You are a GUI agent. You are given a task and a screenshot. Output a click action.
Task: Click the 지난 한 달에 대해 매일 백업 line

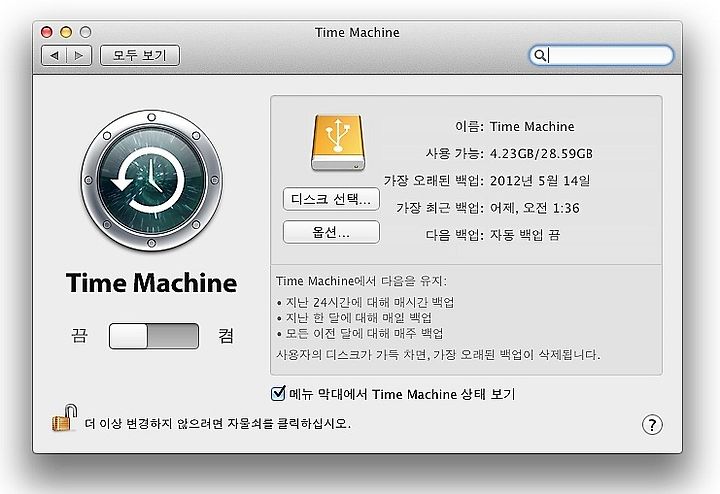click(x=354, y=318)
